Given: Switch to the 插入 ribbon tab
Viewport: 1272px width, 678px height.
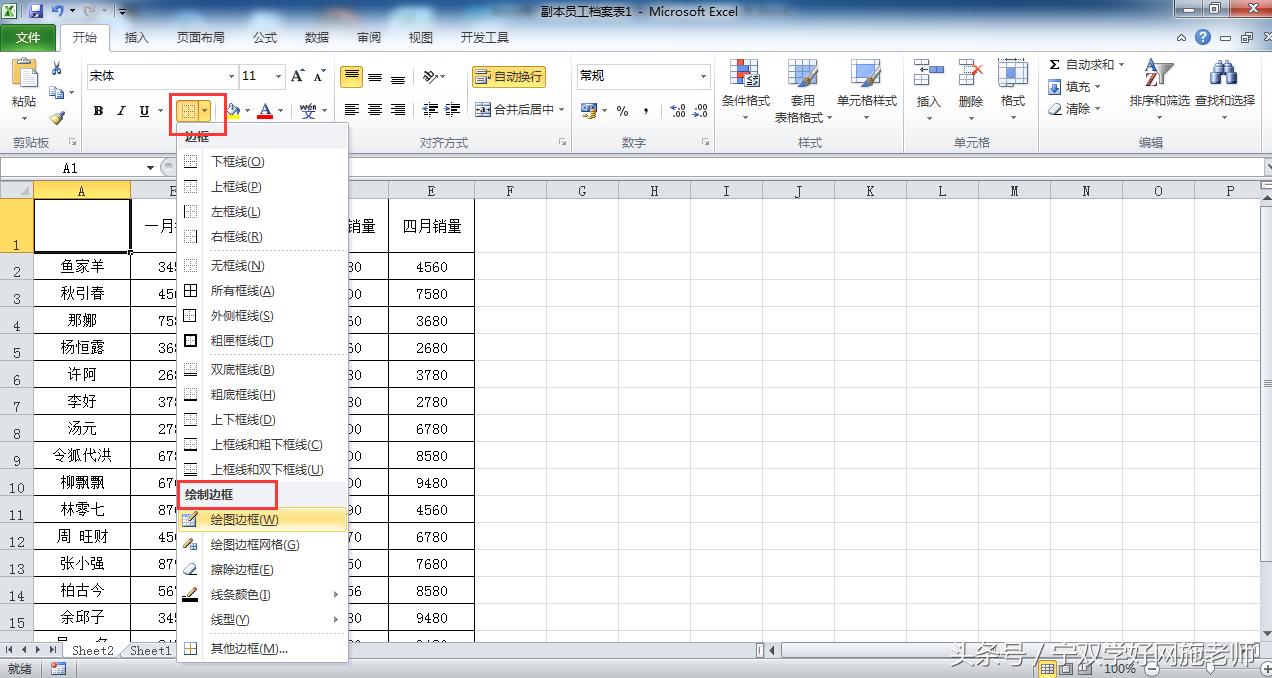Looking at the screenshot, I should (x=136, y=38).
